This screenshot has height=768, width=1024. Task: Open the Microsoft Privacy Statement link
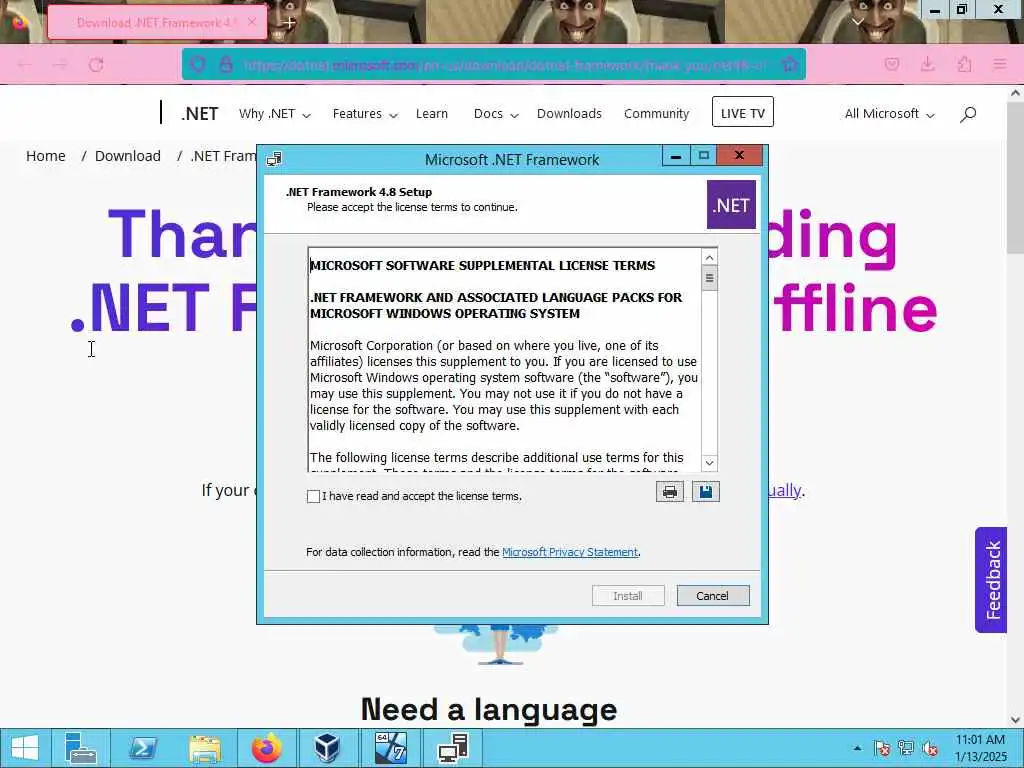[569, 552]
